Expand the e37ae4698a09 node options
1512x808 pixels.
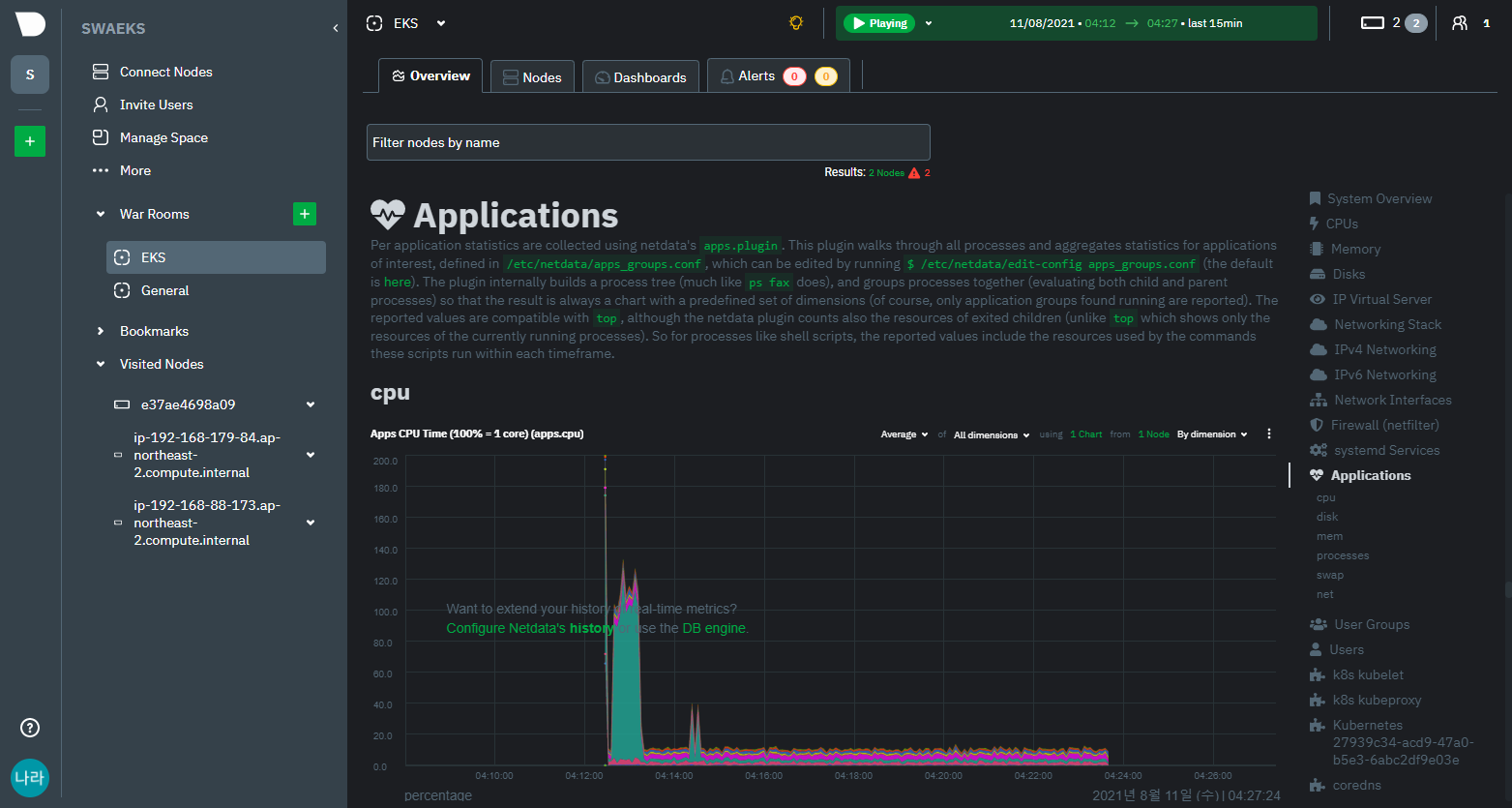coord(311,404)
